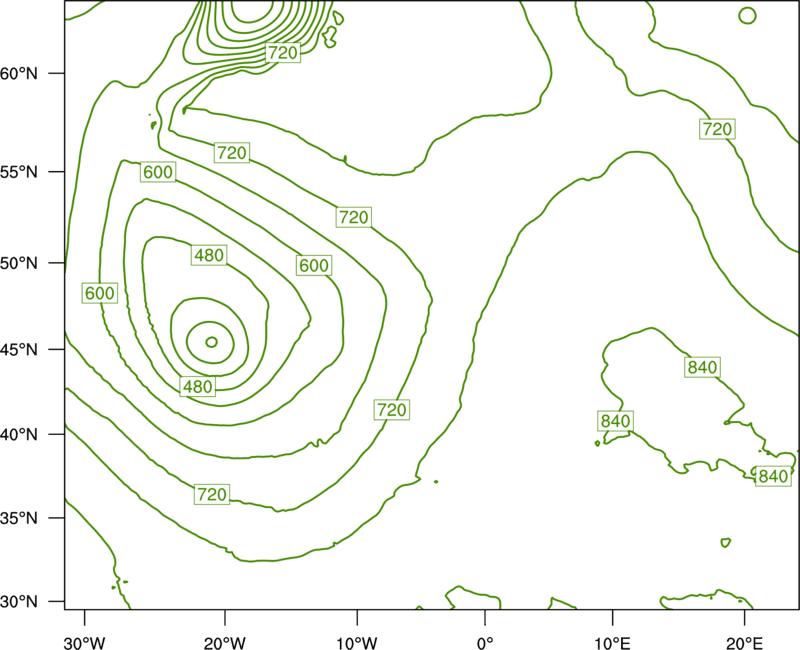Viewport: 800px width, 650px height.
Task: Select the 45°N latitude axis label
Action: [18, 350]
